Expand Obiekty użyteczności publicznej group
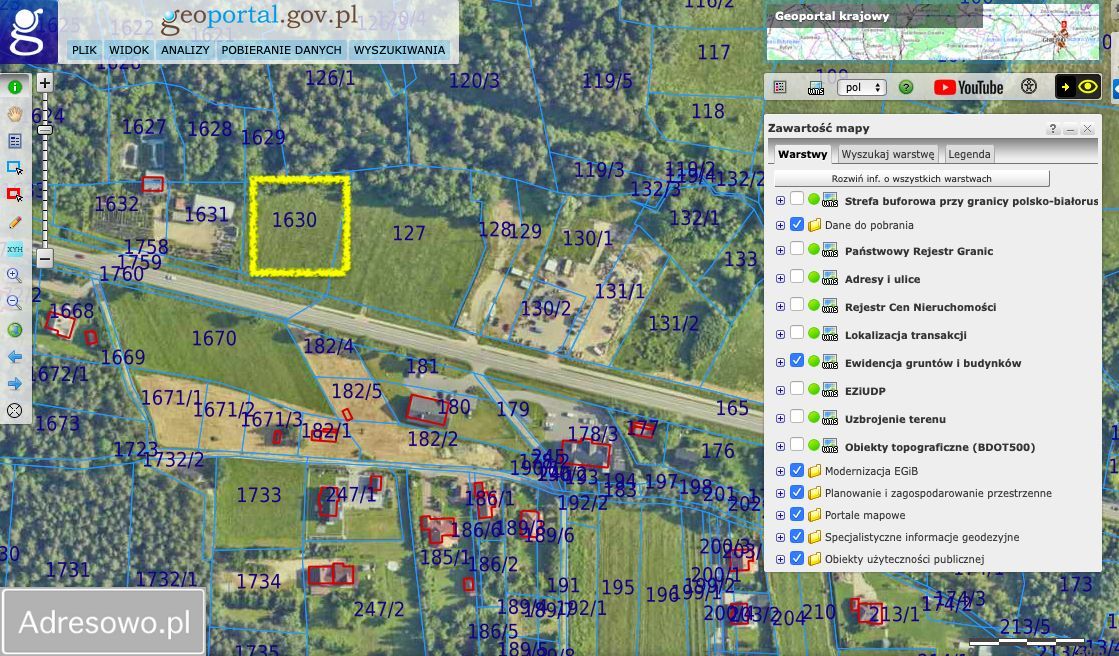Screen dimensions: 1119x656 click(780, 560)
